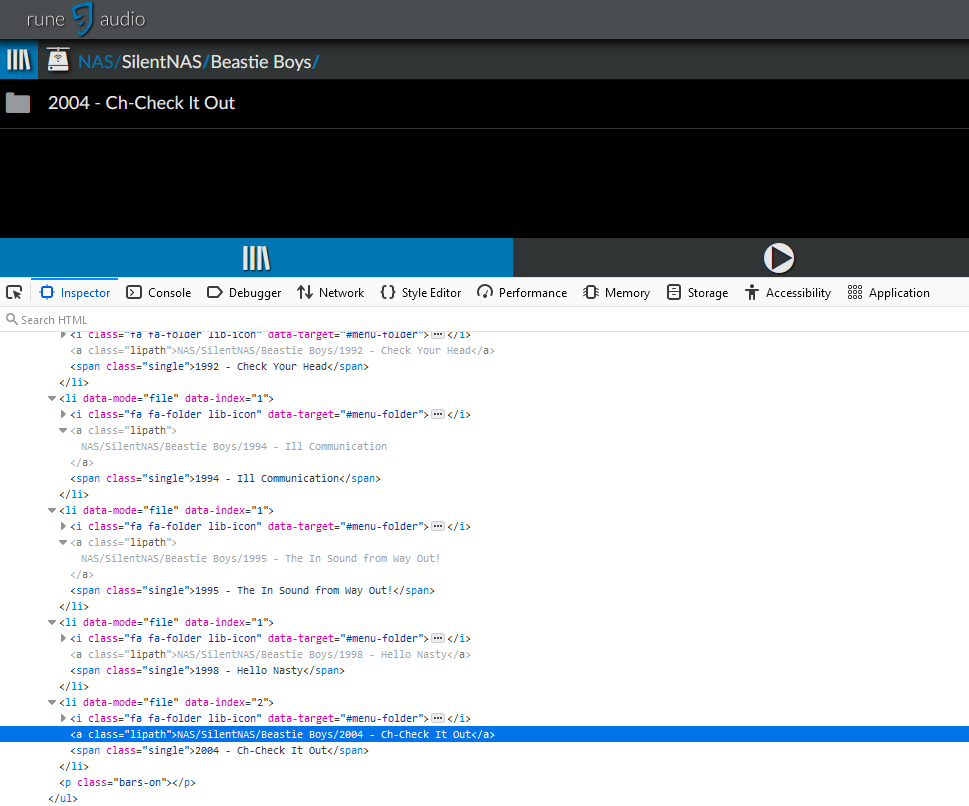Open the Inspector devtools tab
The width and height of the screenshot is (969, 806).
[75, 292]
